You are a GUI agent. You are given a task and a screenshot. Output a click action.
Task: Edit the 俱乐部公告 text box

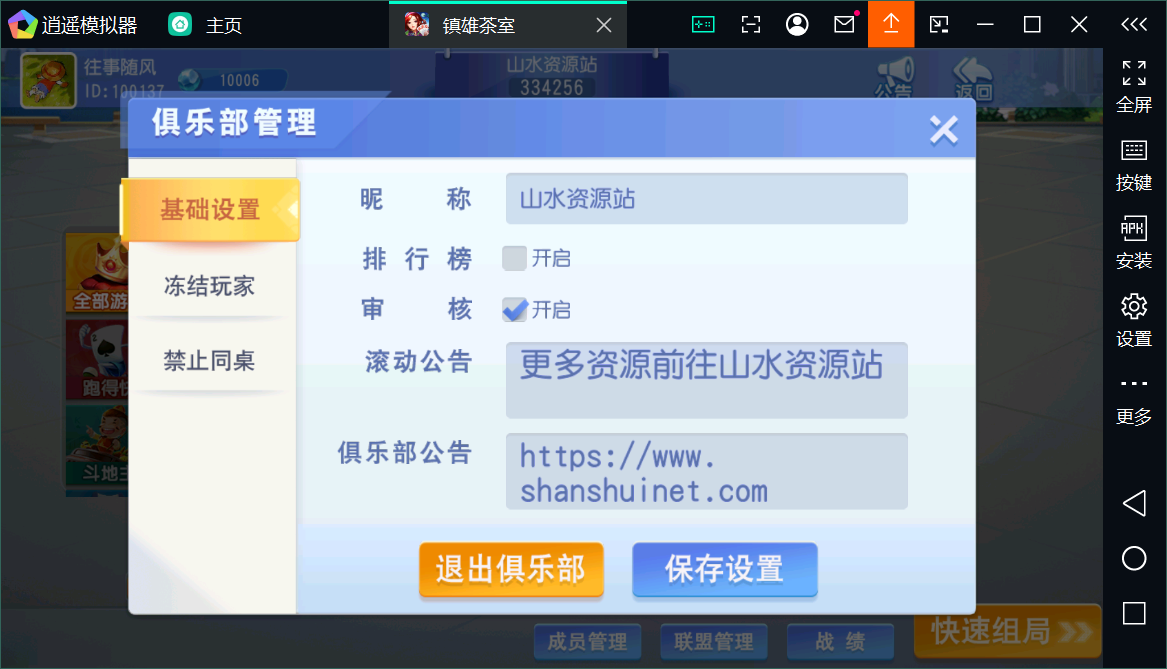pyautogui.click(x=706, y=472)
